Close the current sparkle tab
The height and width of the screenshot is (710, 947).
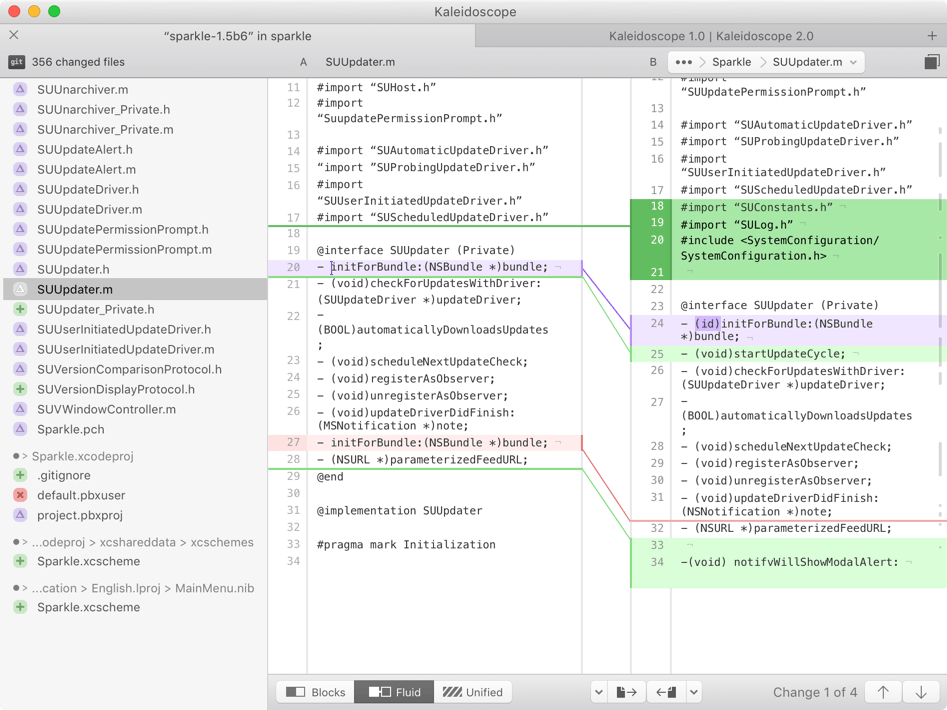pyautogui.click(x=14, y=36)
